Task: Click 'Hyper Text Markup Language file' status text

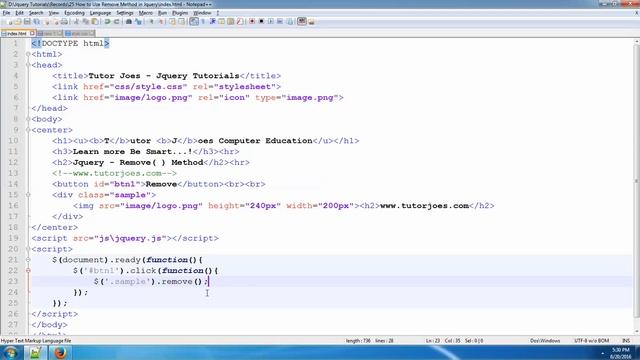Action: coord(36,340)
